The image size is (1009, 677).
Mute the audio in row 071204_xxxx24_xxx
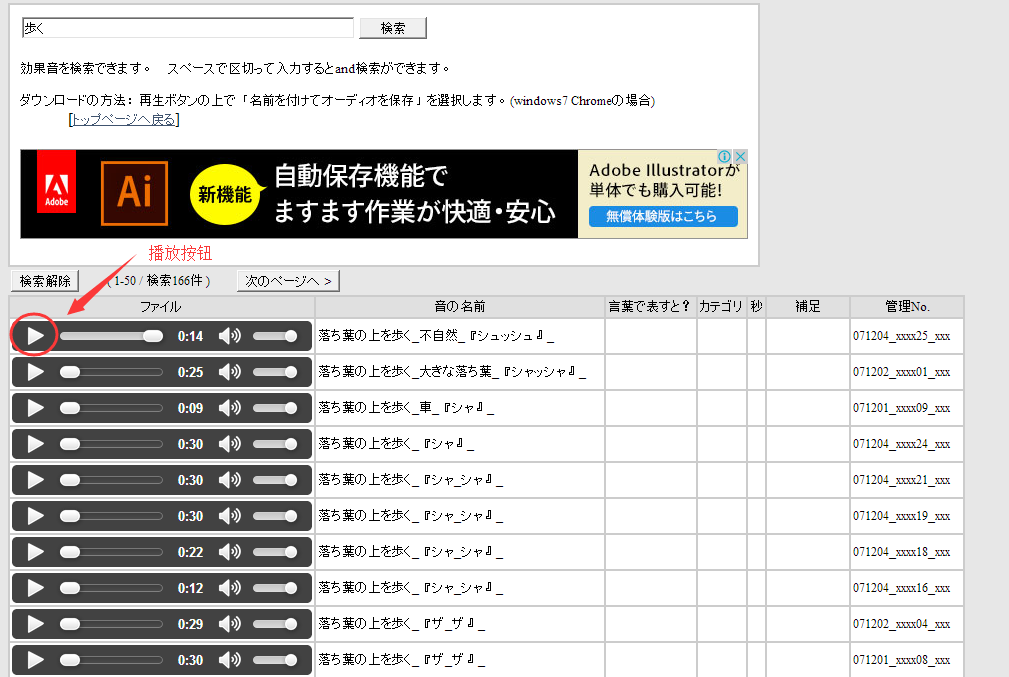[230, 444]
